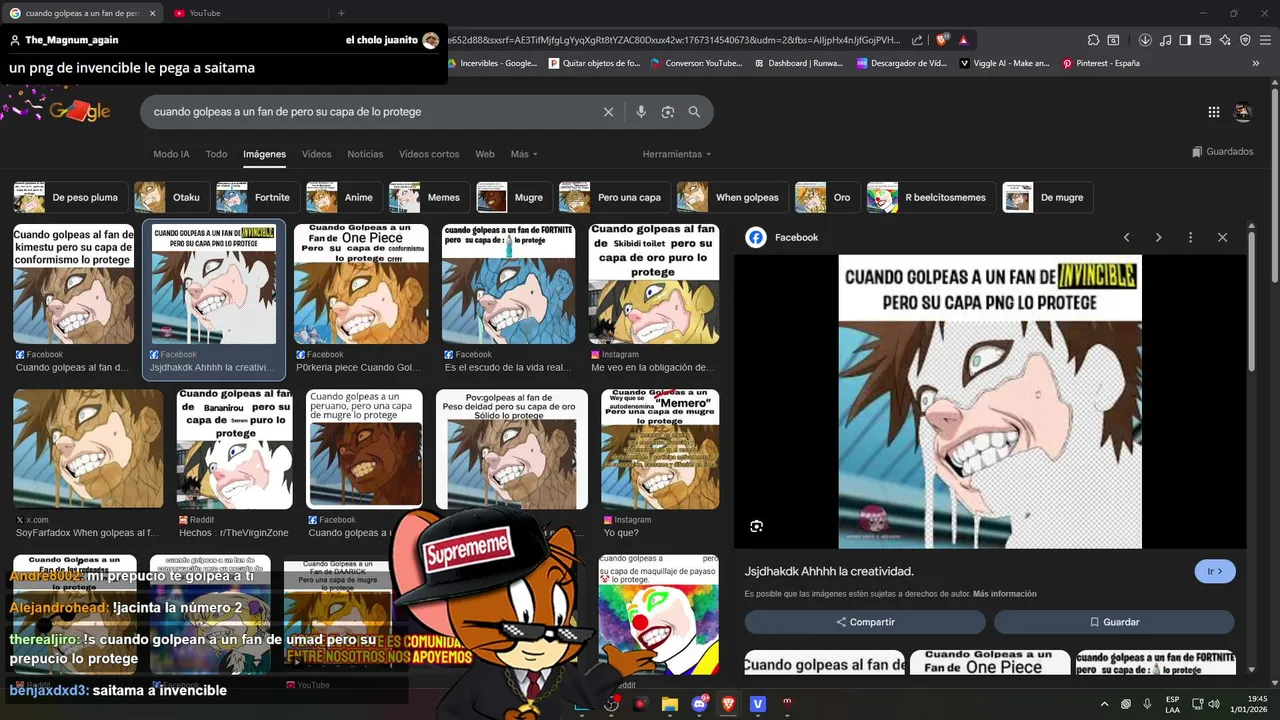Open Google account profile avatar
Screen dimensions: 1280x720
pyautogui.click(x=1243, y=112)
